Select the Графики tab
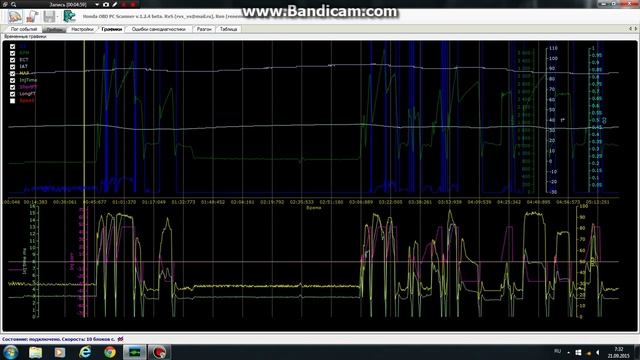The width and height of the screenshot is (640, 360). (111, 29)
